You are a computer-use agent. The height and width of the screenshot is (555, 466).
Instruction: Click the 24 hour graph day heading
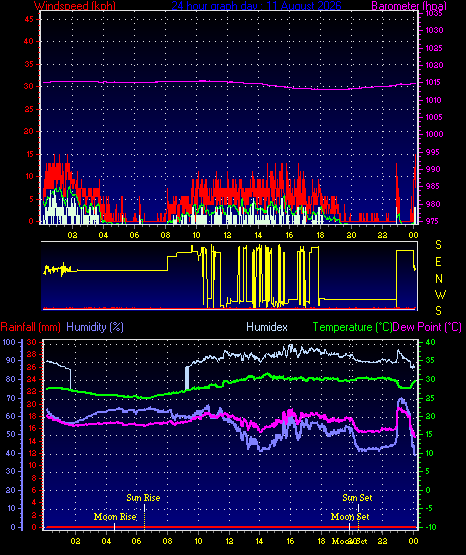point(256,5)
